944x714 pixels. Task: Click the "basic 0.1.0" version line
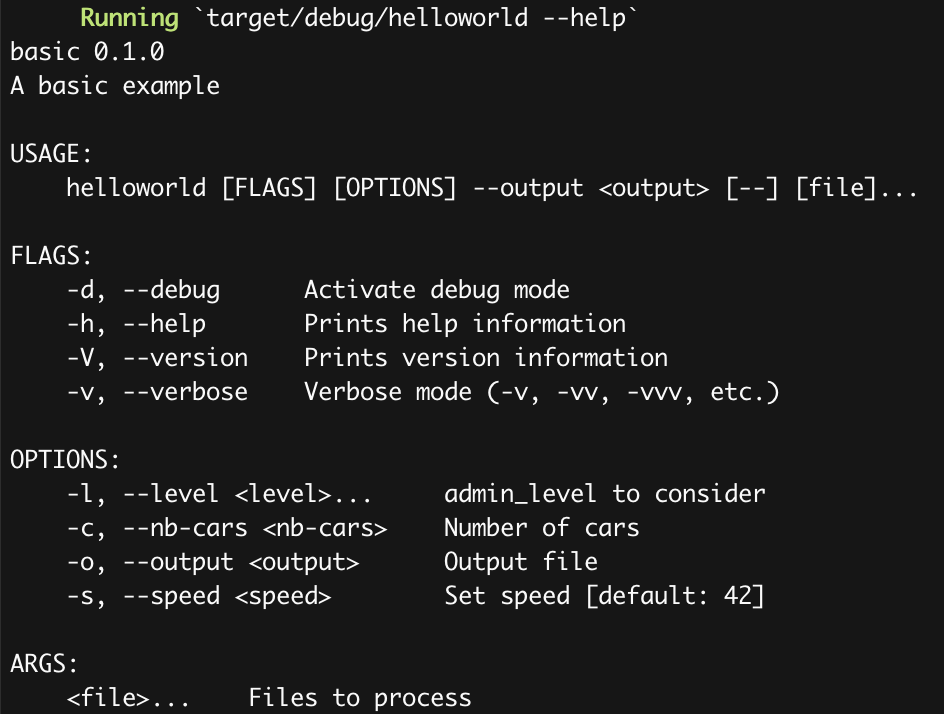click(x=87, y=51)
